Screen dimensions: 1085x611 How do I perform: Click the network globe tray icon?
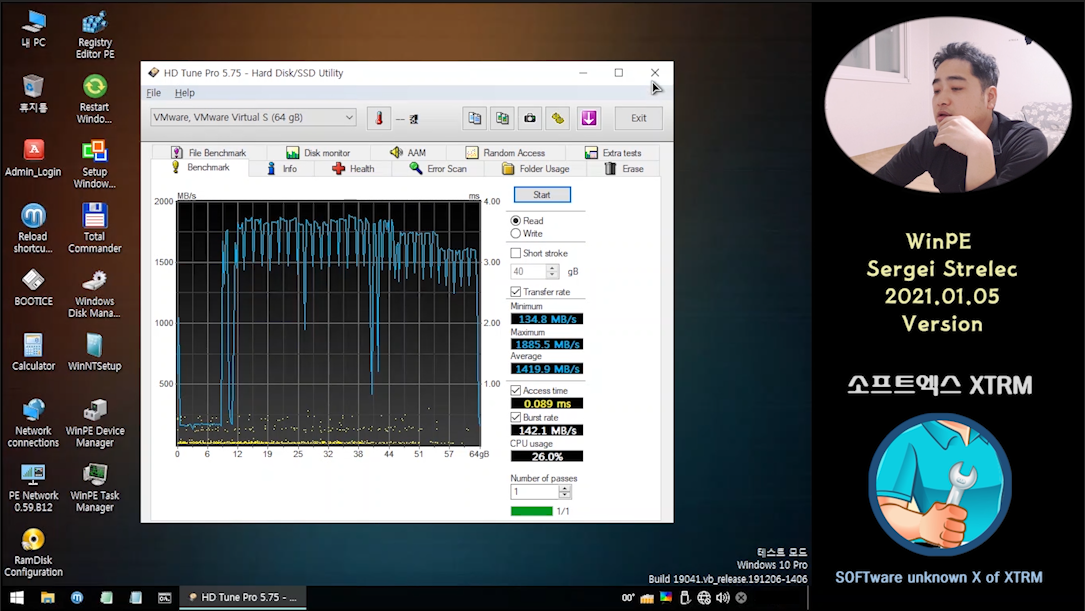tap(704, 597)
